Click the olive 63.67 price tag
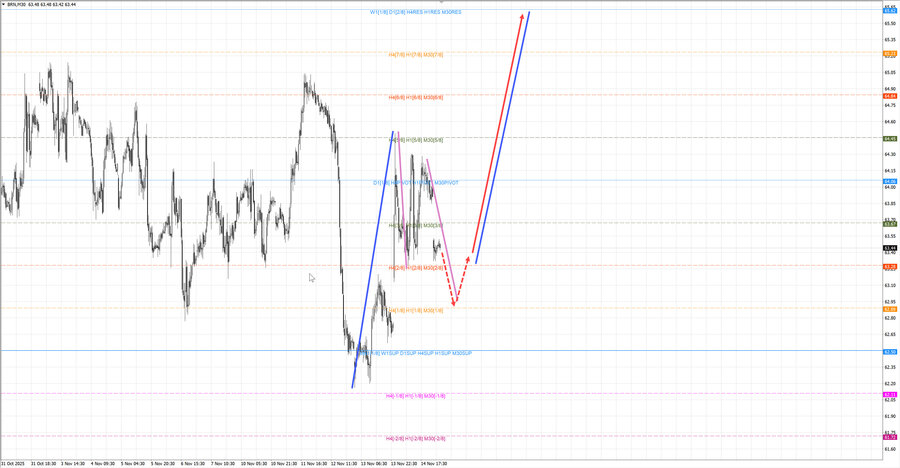Viewport: 900px width, 468px height. click(890, 224)
